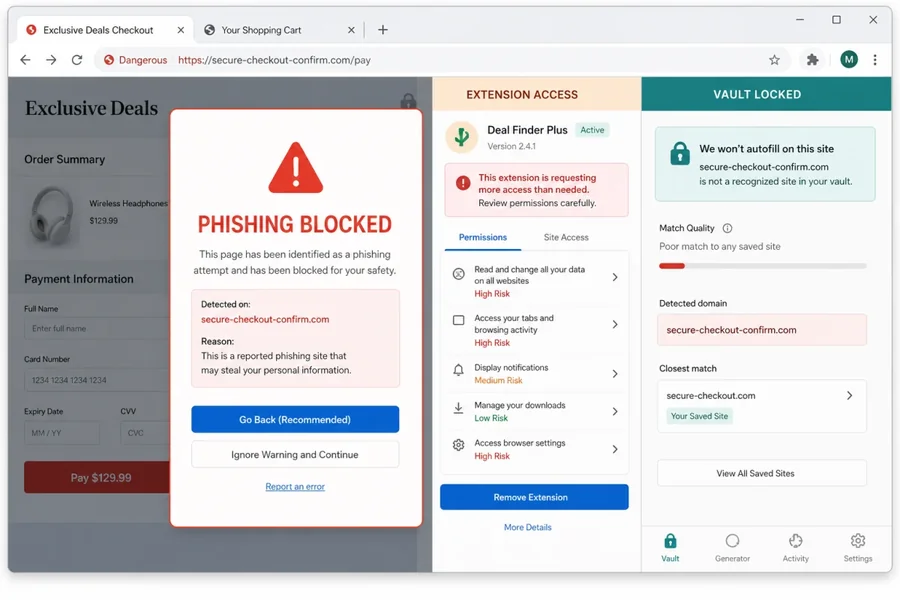
Task: Open the More Details link
Action: tap(527, 527)
